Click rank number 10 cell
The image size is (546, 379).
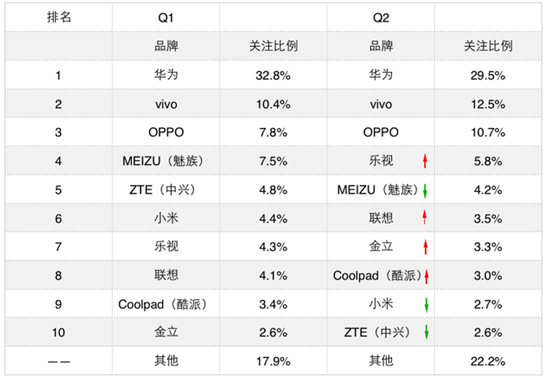[x=58, y=332]
